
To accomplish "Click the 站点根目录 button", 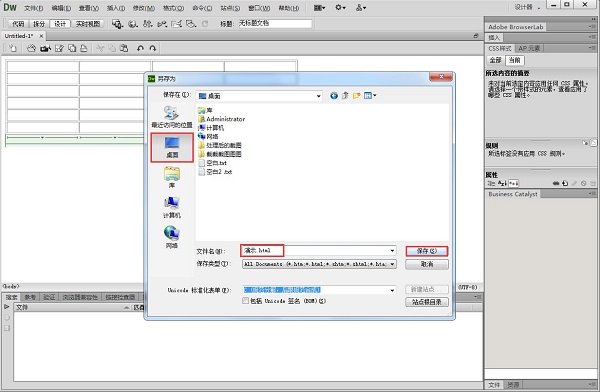I will pyautogui.click(x=427, y=302).
